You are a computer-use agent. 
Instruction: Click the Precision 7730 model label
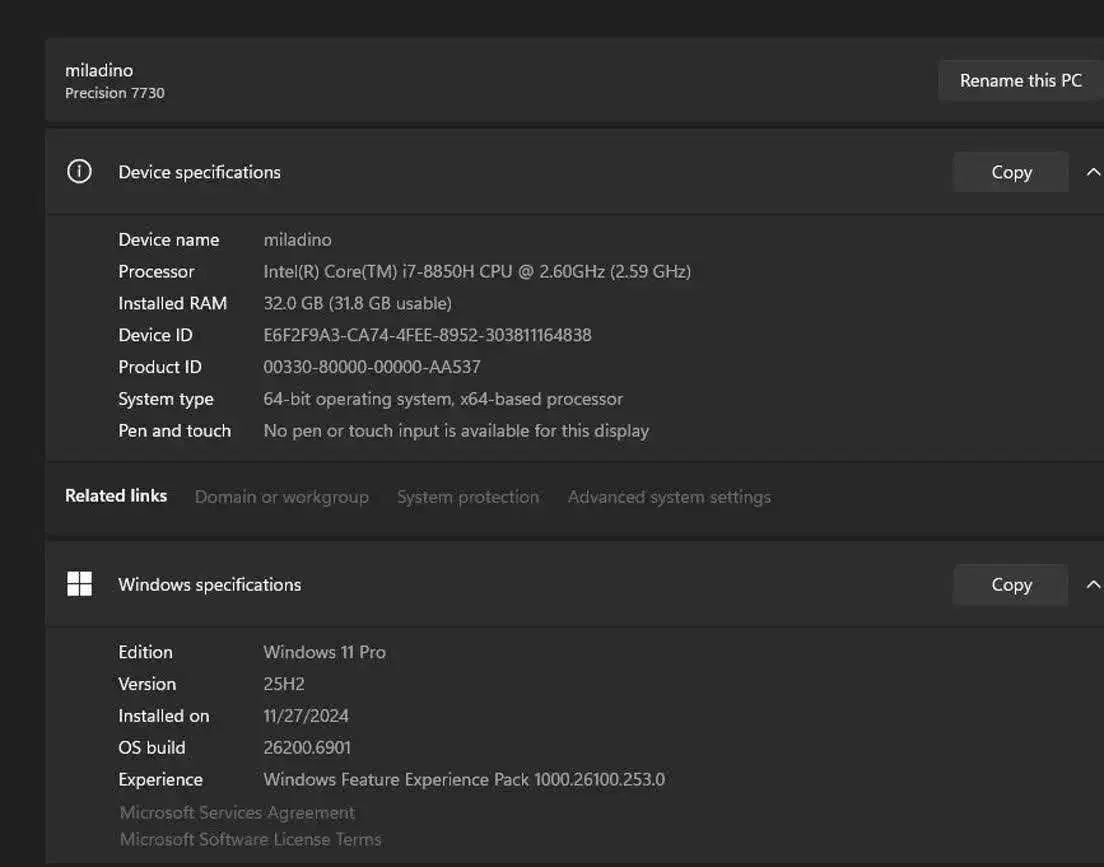coord(114,93)
